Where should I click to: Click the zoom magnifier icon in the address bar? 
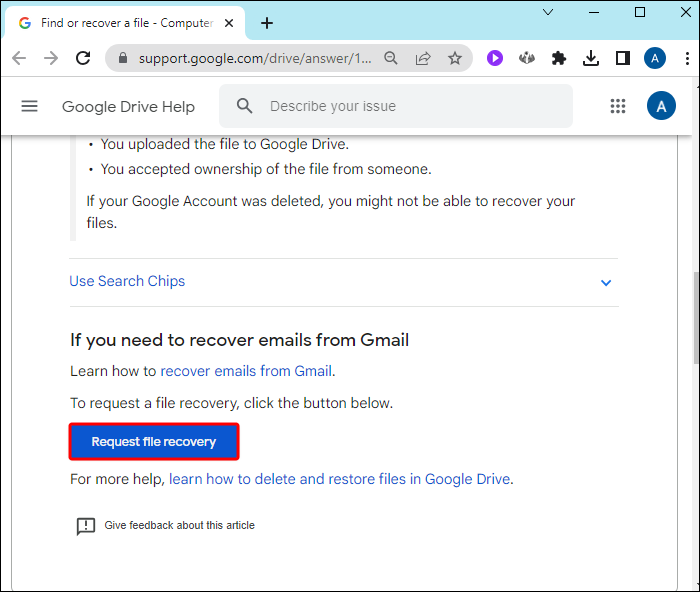pyautogui.click(x=391, y=58)
